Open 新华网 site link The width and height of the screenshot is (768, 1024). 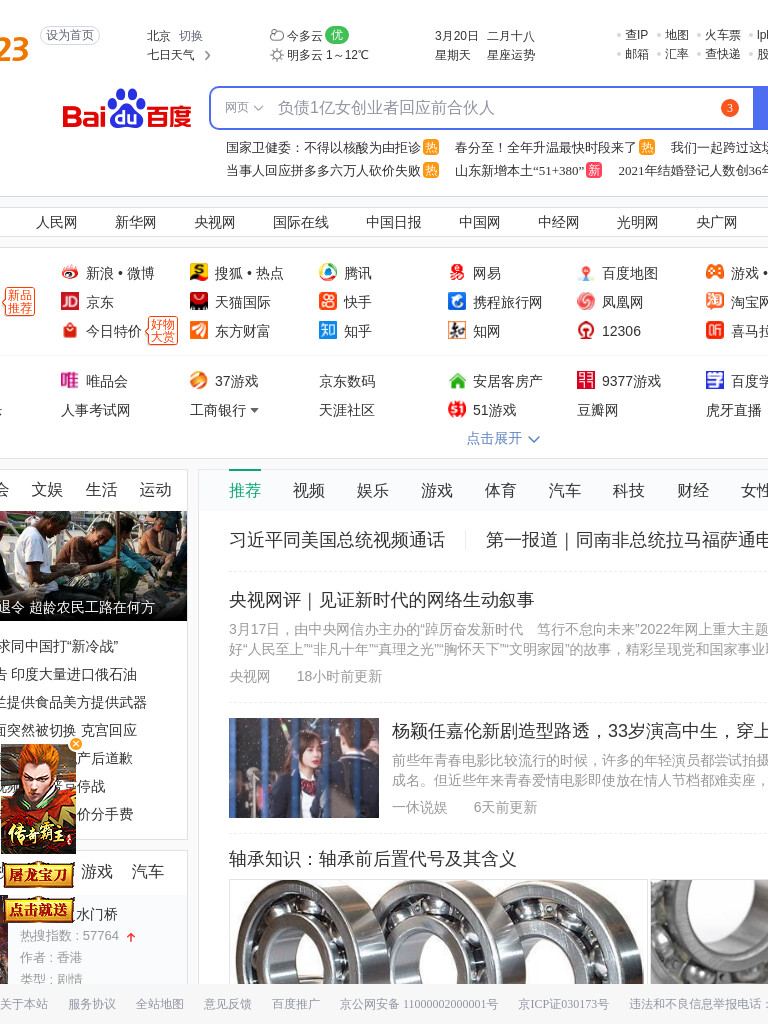[x=135, y=223]
